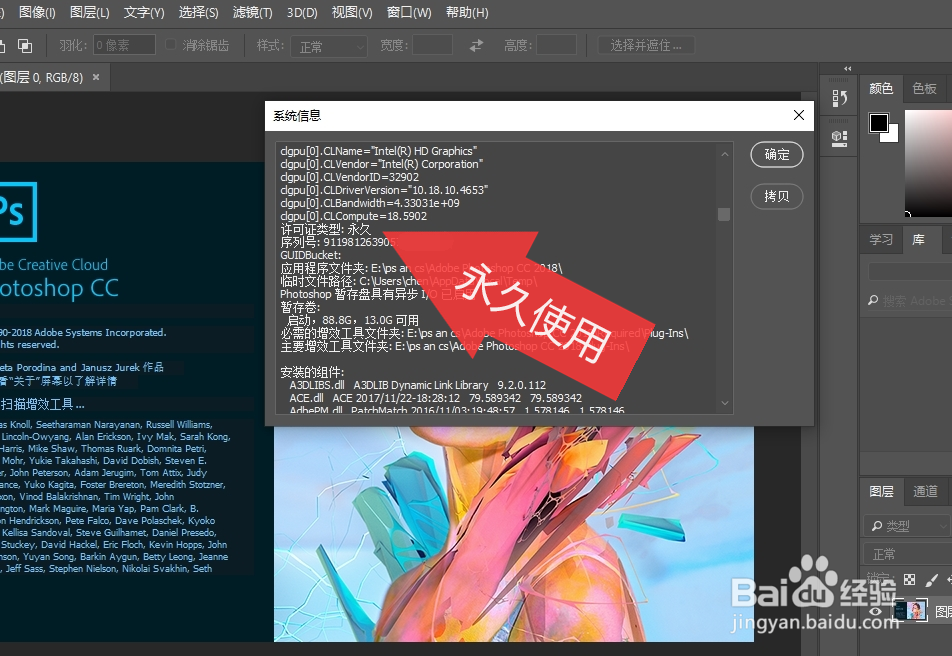Screen dimensions: 952x656
Task: Click the 选择并遮住 button
Action: pyautogui.click(x=646, y=46)
